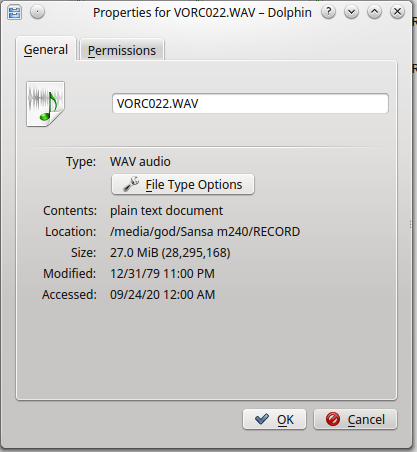417x452 pixels.
Task: Click the red cancel icon
Action: (x=332, y=419)
